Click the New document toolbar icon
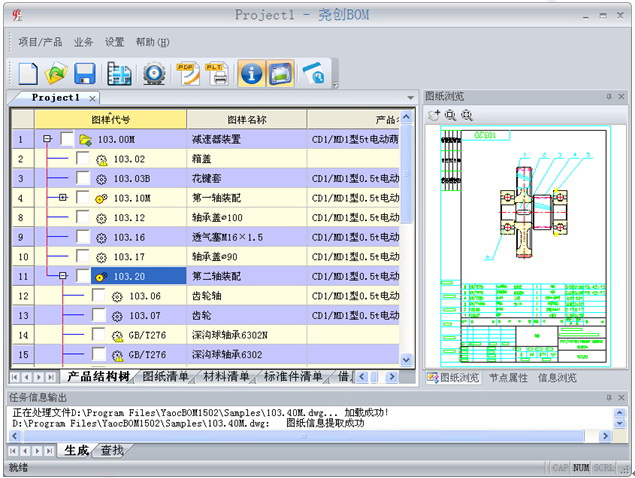 (x=27, y=73)
